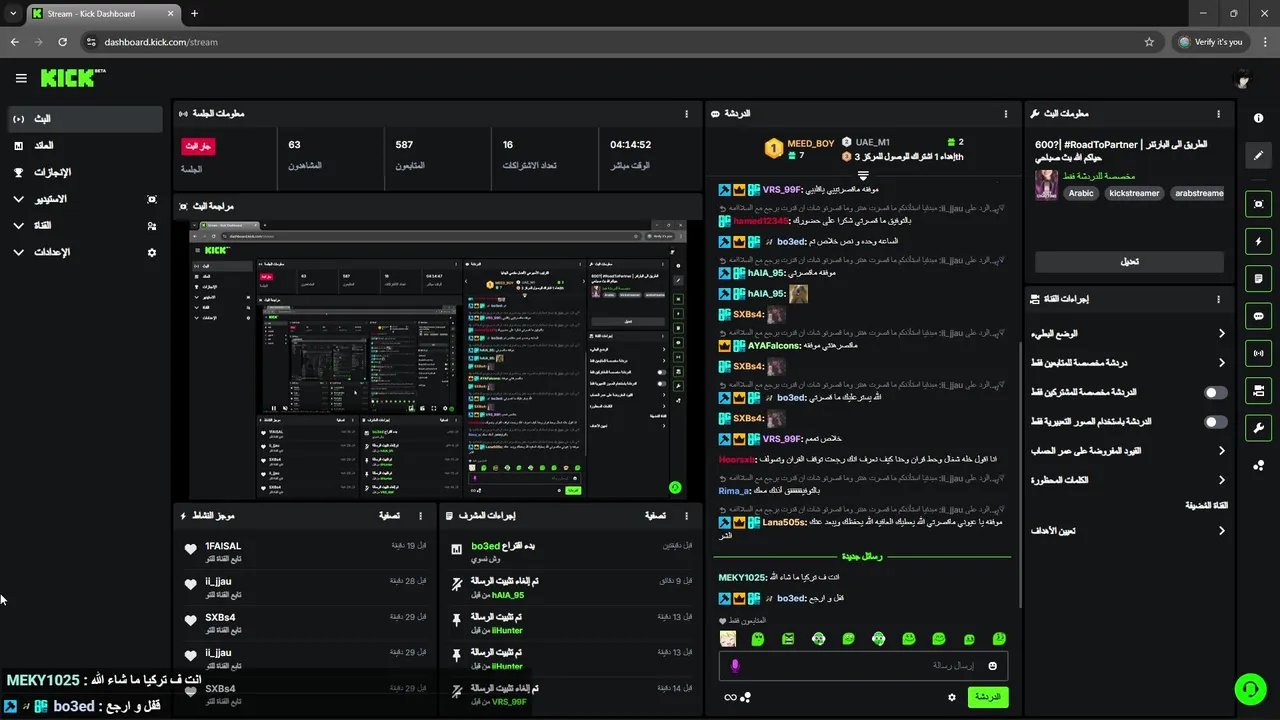This screenshot has height=720, width=1280.
Task: Click the green الدردشة send button
Action: coord(987,697)
